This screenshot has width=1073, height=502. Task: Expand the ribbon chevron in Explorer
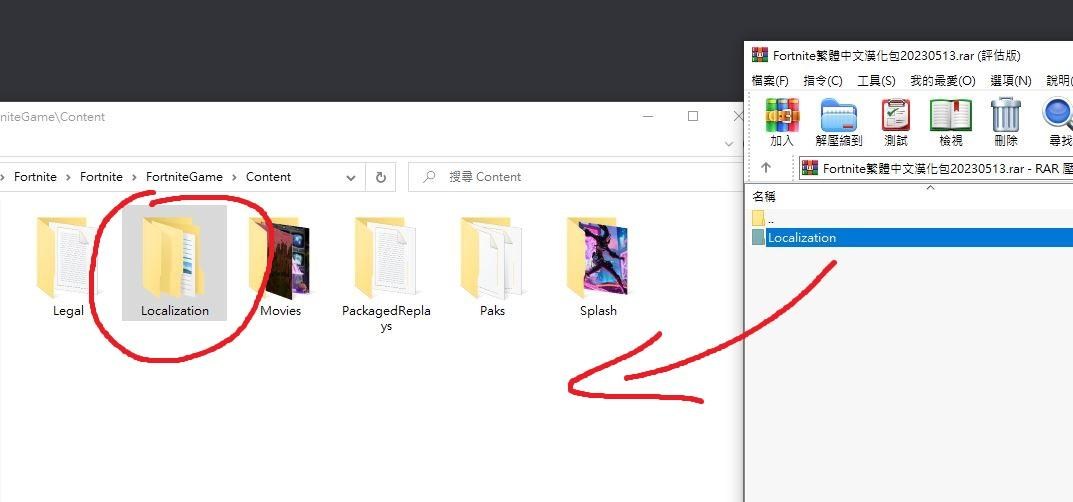pos(729,144)
